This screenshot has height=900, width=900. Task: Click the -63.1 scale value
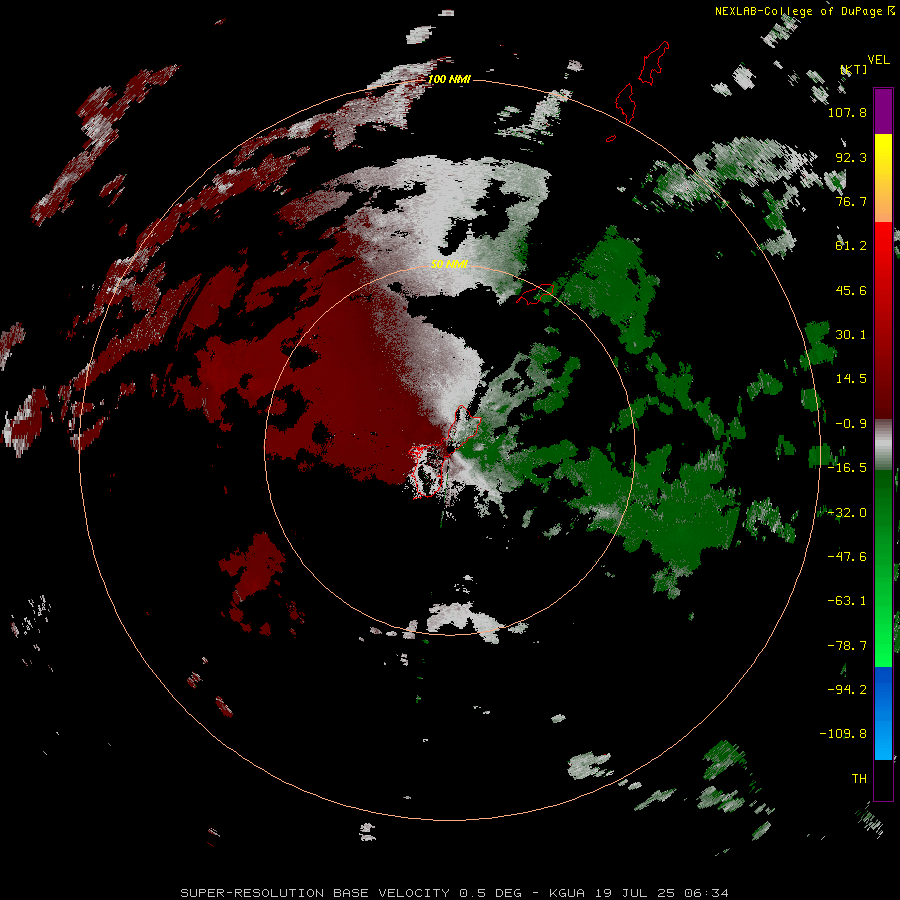[x=847, y=601]
